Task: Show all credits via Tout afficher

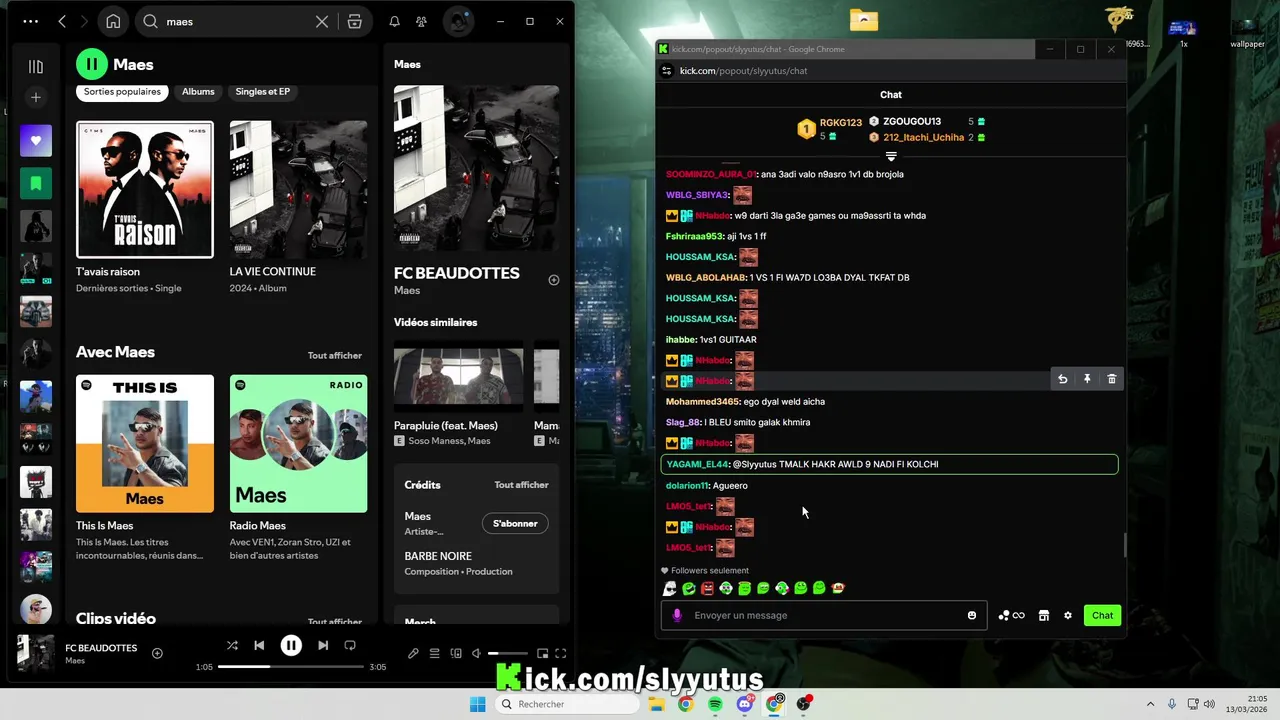Action: (x=521, y=485)
